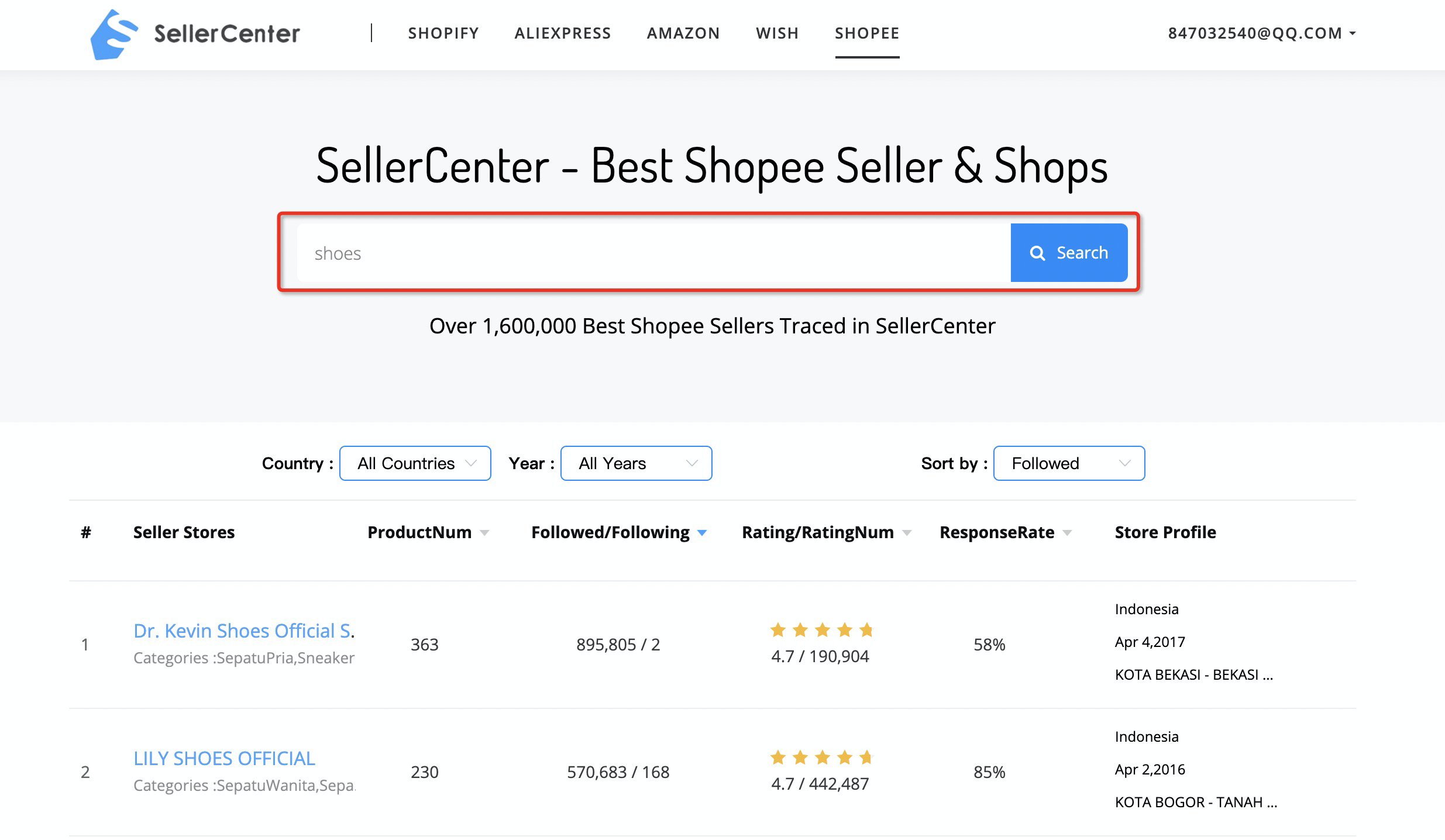Click KOTA BOGOR - TANAH location text
Image resolution: width=1445 pixels, height=840 pixels.
(x=1196, y=803)
